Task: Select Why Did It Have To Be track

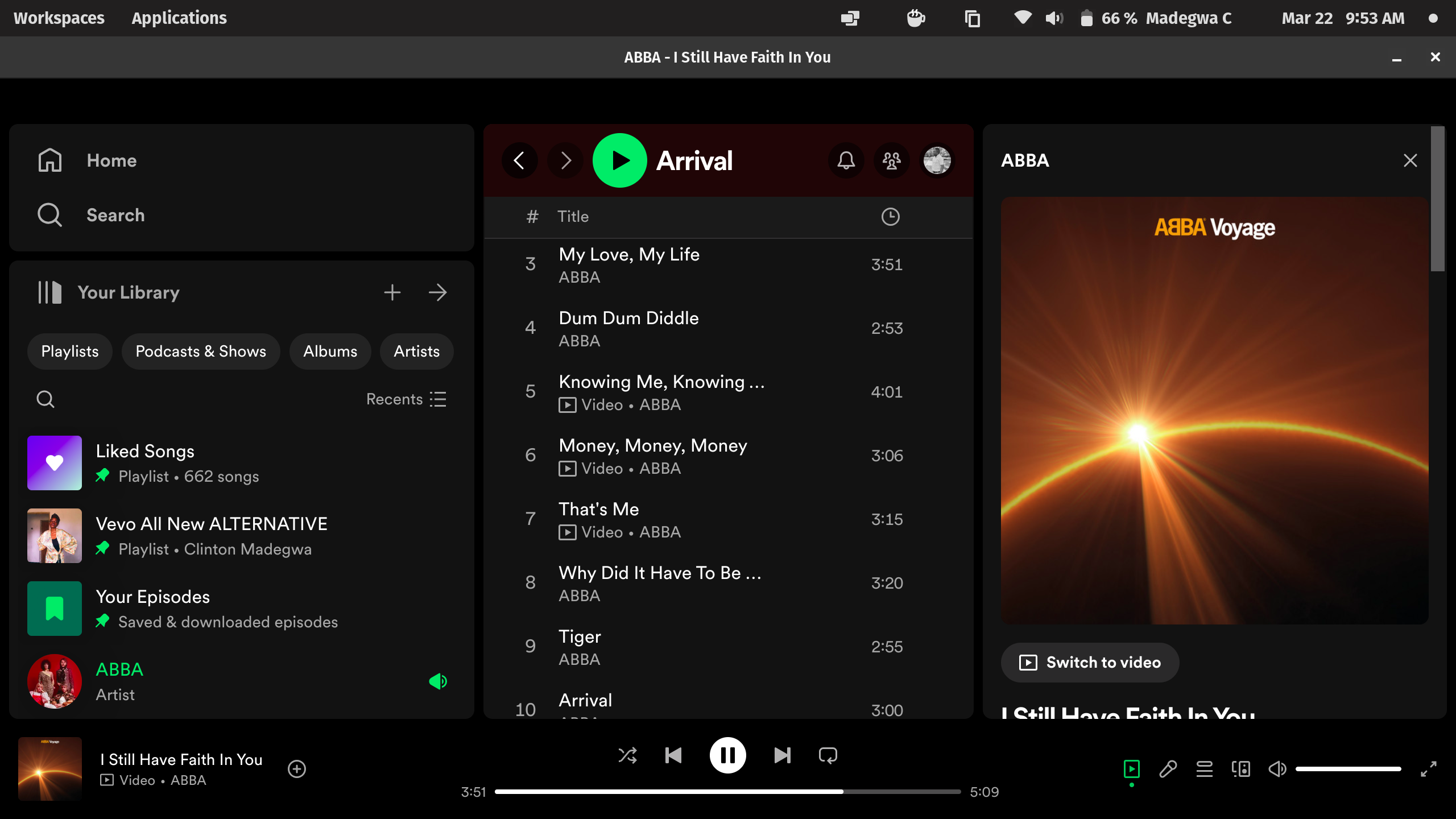Action: click(728, 584)
